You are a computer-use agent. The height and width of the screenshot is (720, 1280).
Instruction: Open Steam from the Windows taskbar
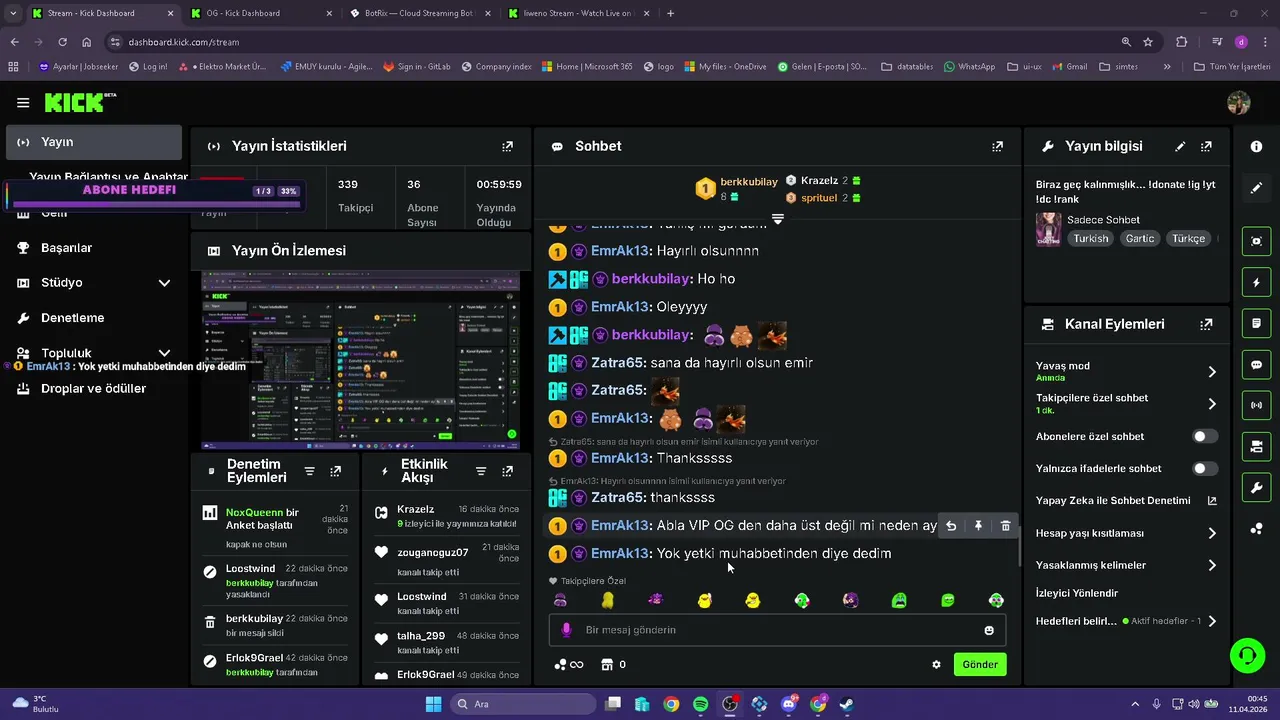click(847, 704)
